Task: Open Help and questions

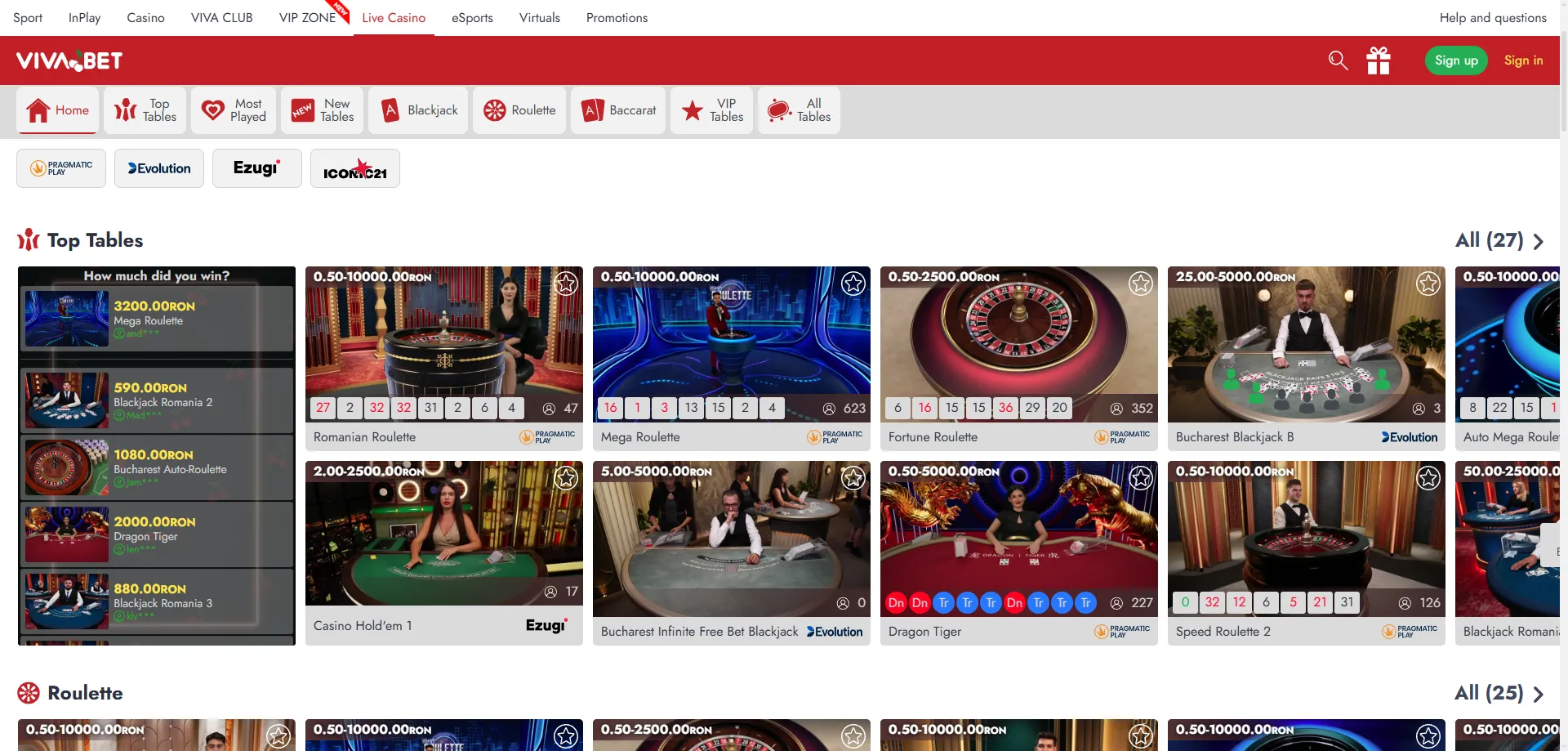Action: pos(1493,18)
